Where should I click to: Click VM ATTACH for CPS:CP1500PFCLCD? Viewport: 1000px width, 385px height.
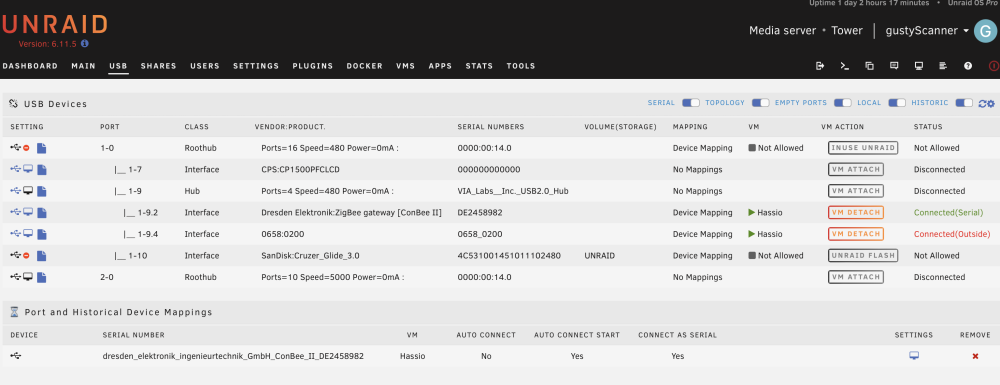pos(855,170)
